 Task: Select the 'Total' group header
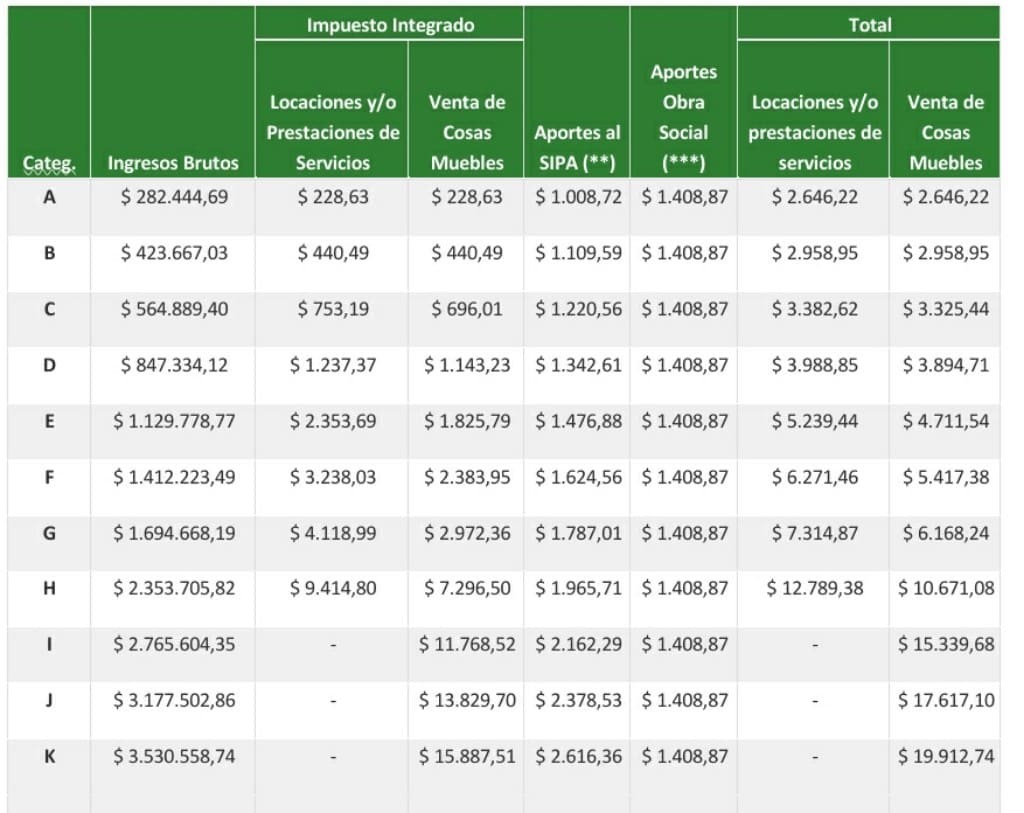(869, 24)
